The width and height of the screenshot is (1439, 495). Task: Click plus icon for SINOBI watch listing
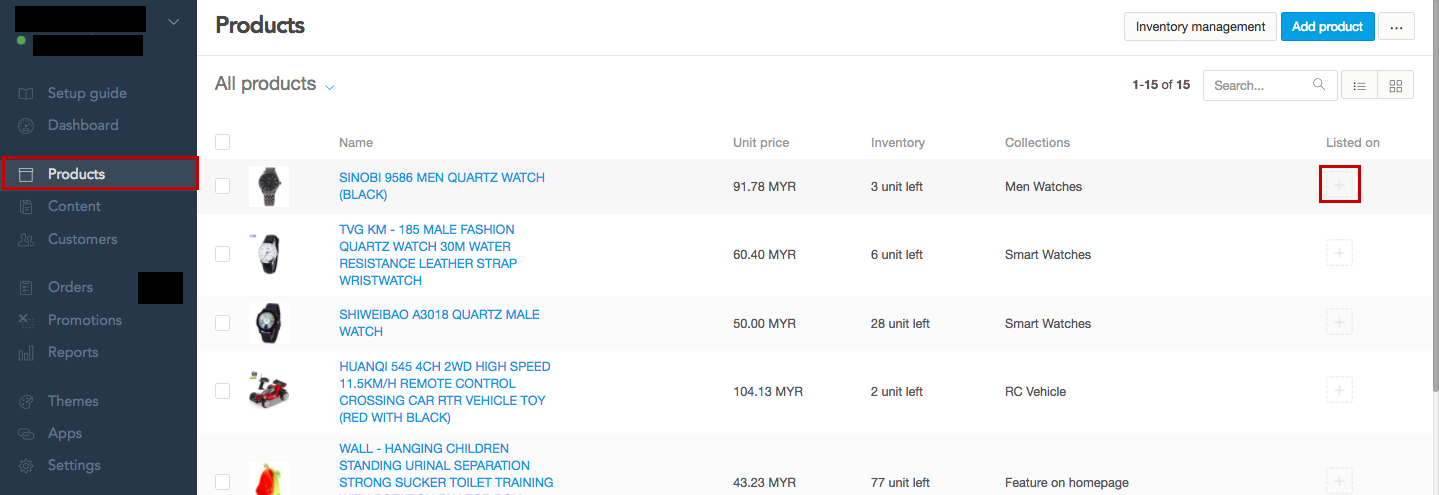click(x=1339, y=186)
